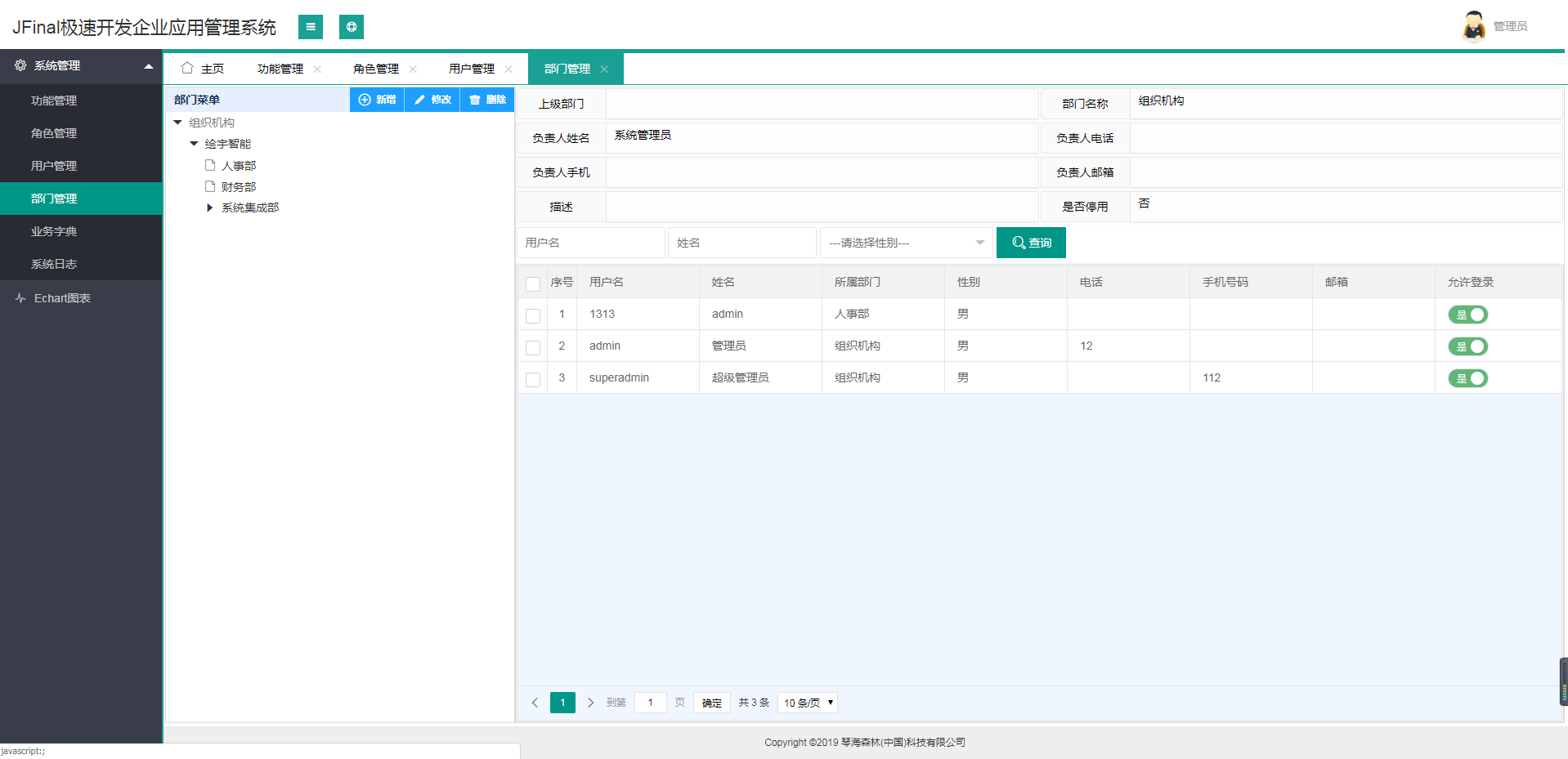Open 功能管理 in the sidebar

pyautogui.click(x=81, y=100)
